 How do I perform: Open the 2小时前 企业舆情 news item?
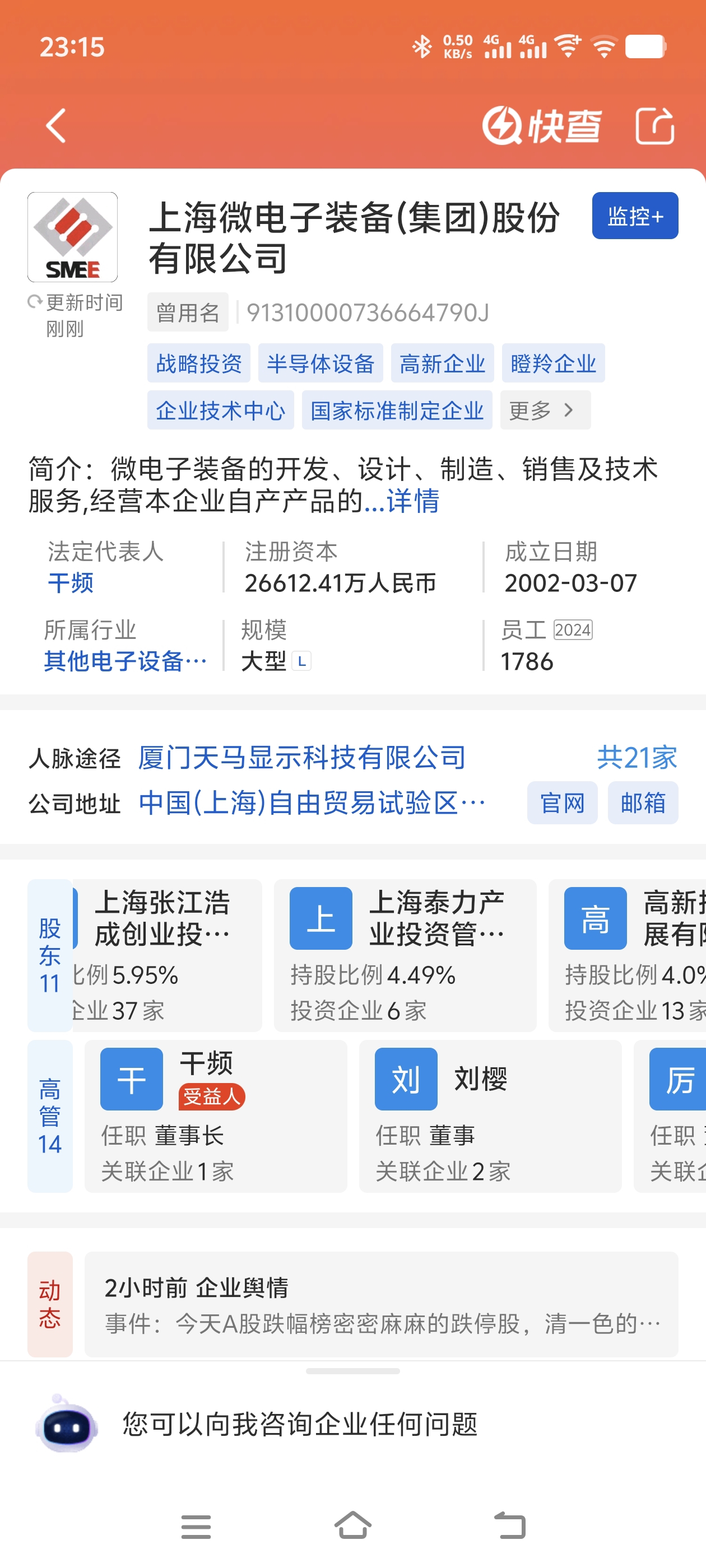pyautogui.click(x=382, y=1304)
